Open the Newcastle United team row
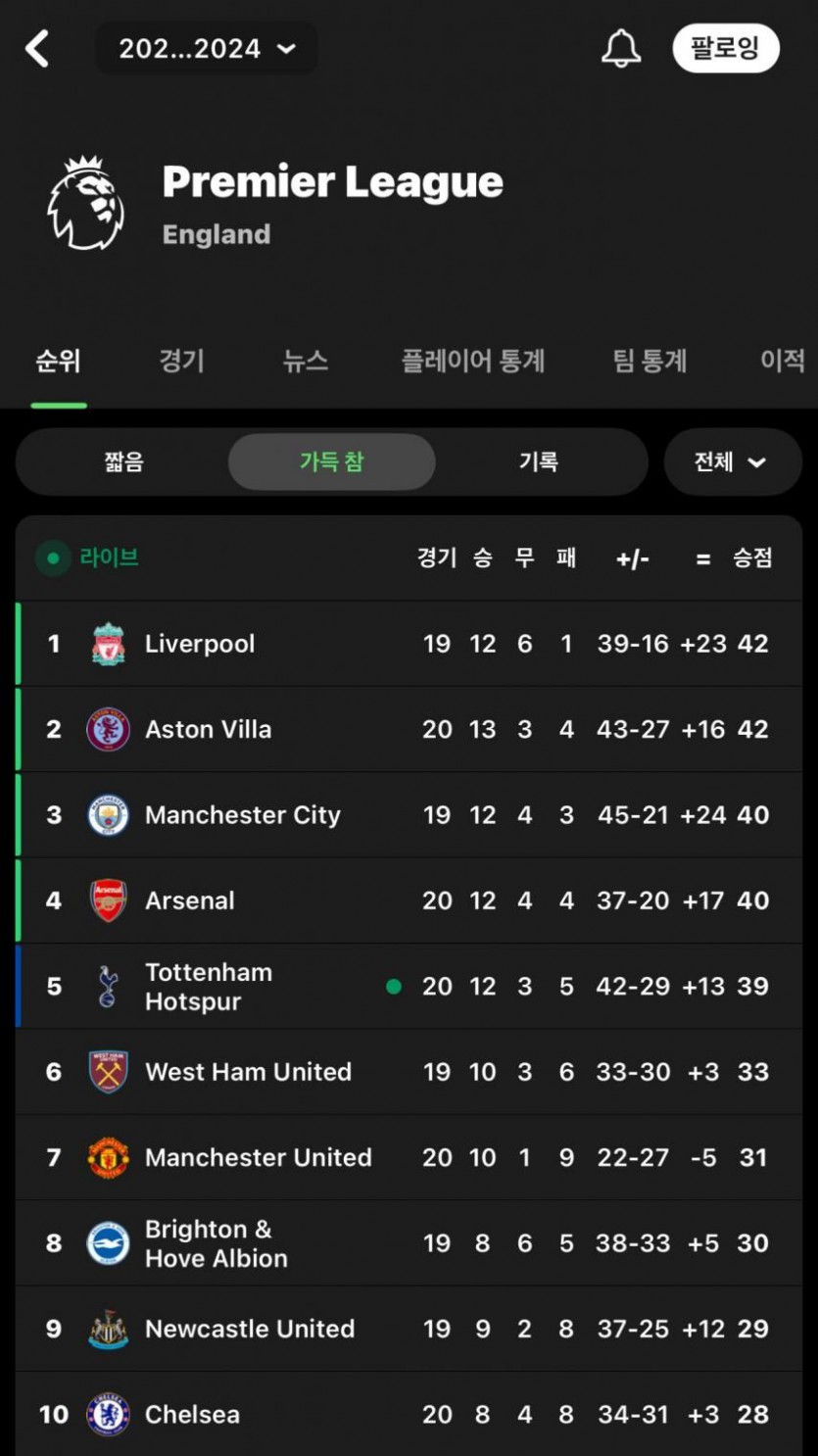The height and width of the screenshot is (1456, 818). coord(250,1329)
